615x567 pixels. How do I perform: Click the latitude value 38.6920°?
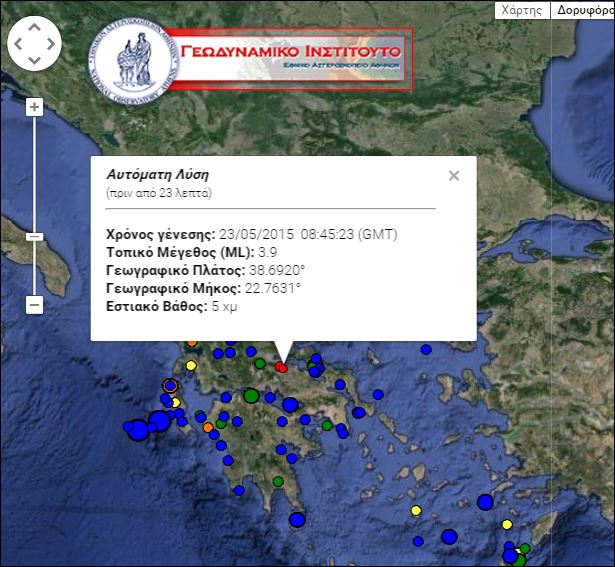point(277,270)
